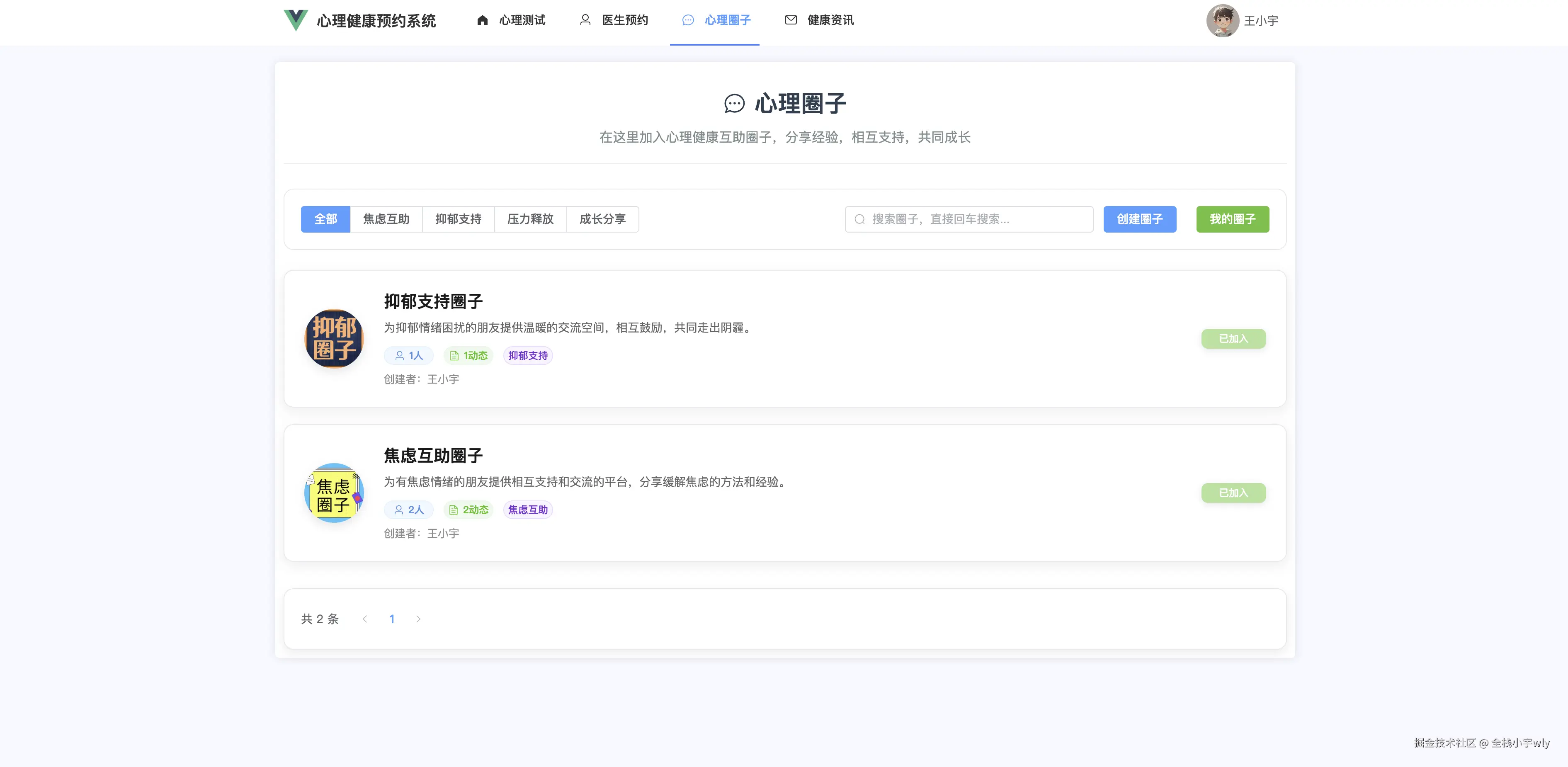Go to the previous page arrow
This screenshot has width=1568, height=767.
pyautogui.click(x=365, y=619)
